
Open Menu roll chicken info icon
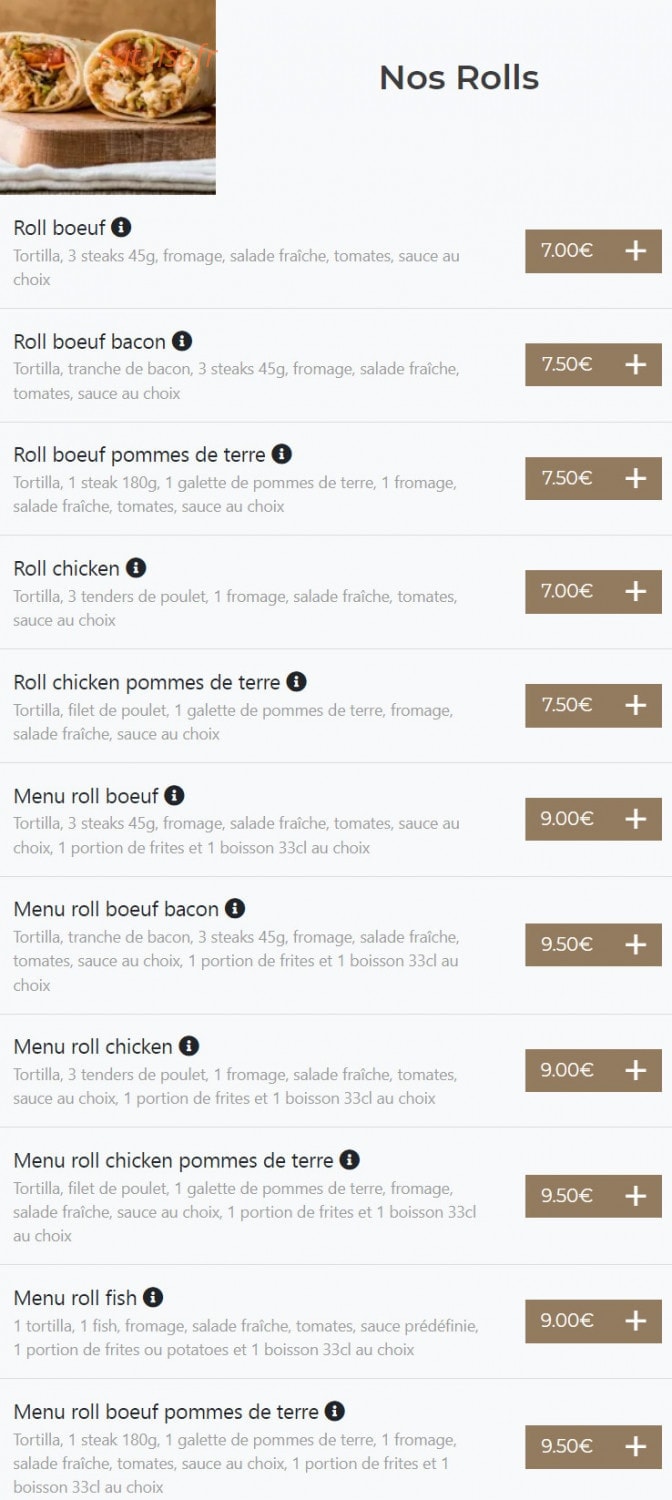tap(189, 1046)
